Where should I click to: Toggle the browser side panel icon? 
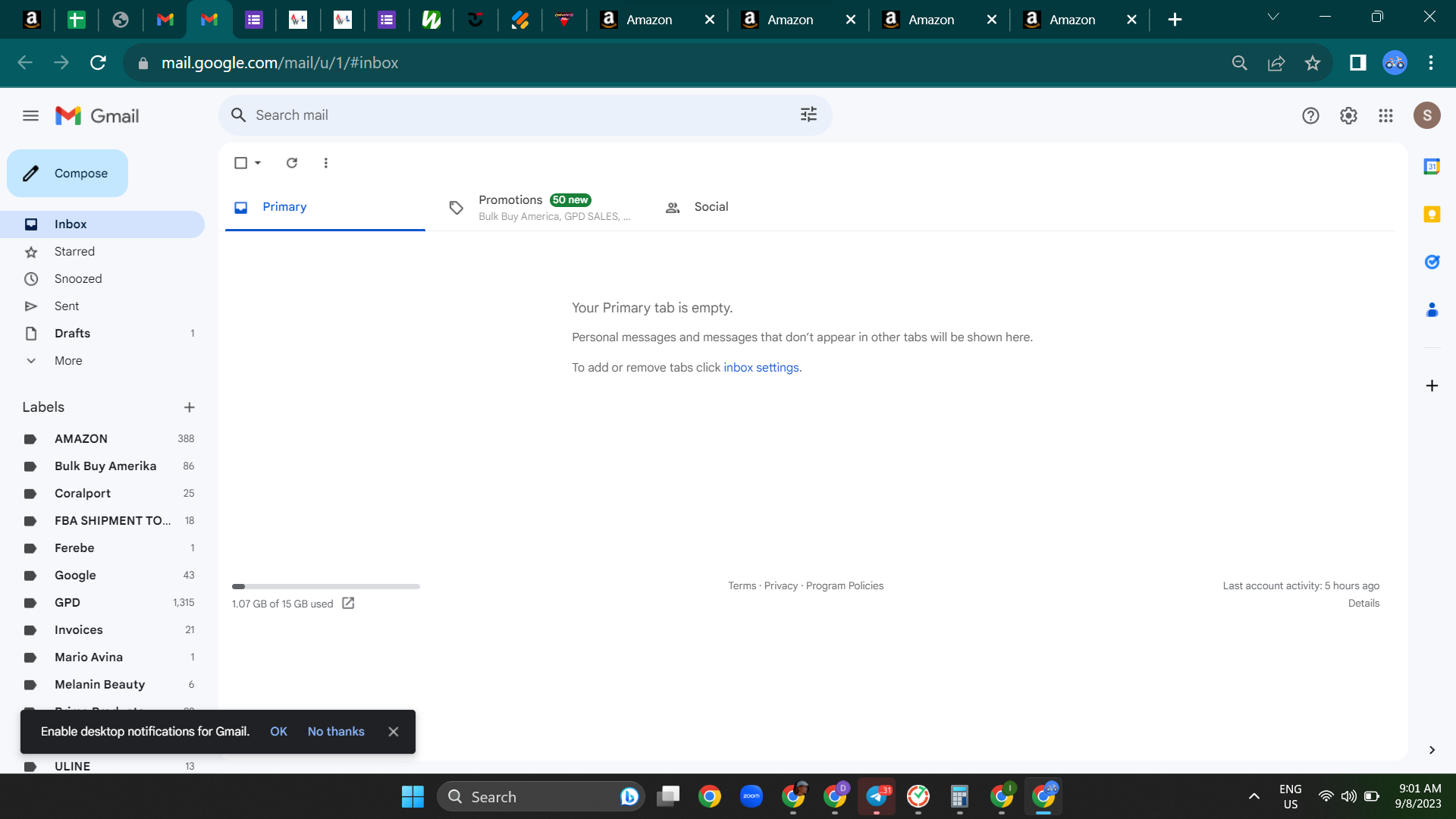pos(1358,63)
